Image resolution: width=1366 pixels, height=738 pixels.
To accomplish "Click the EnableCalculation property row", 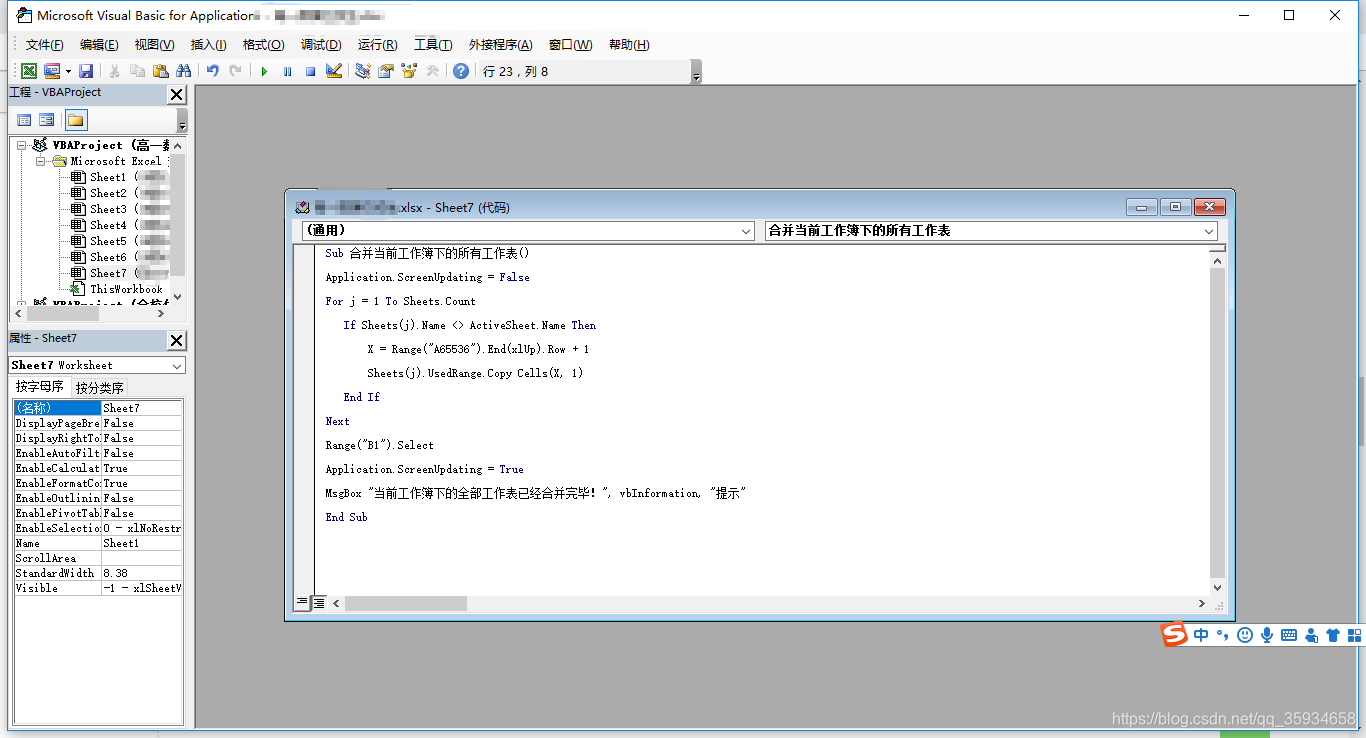I will coord(98,468).
